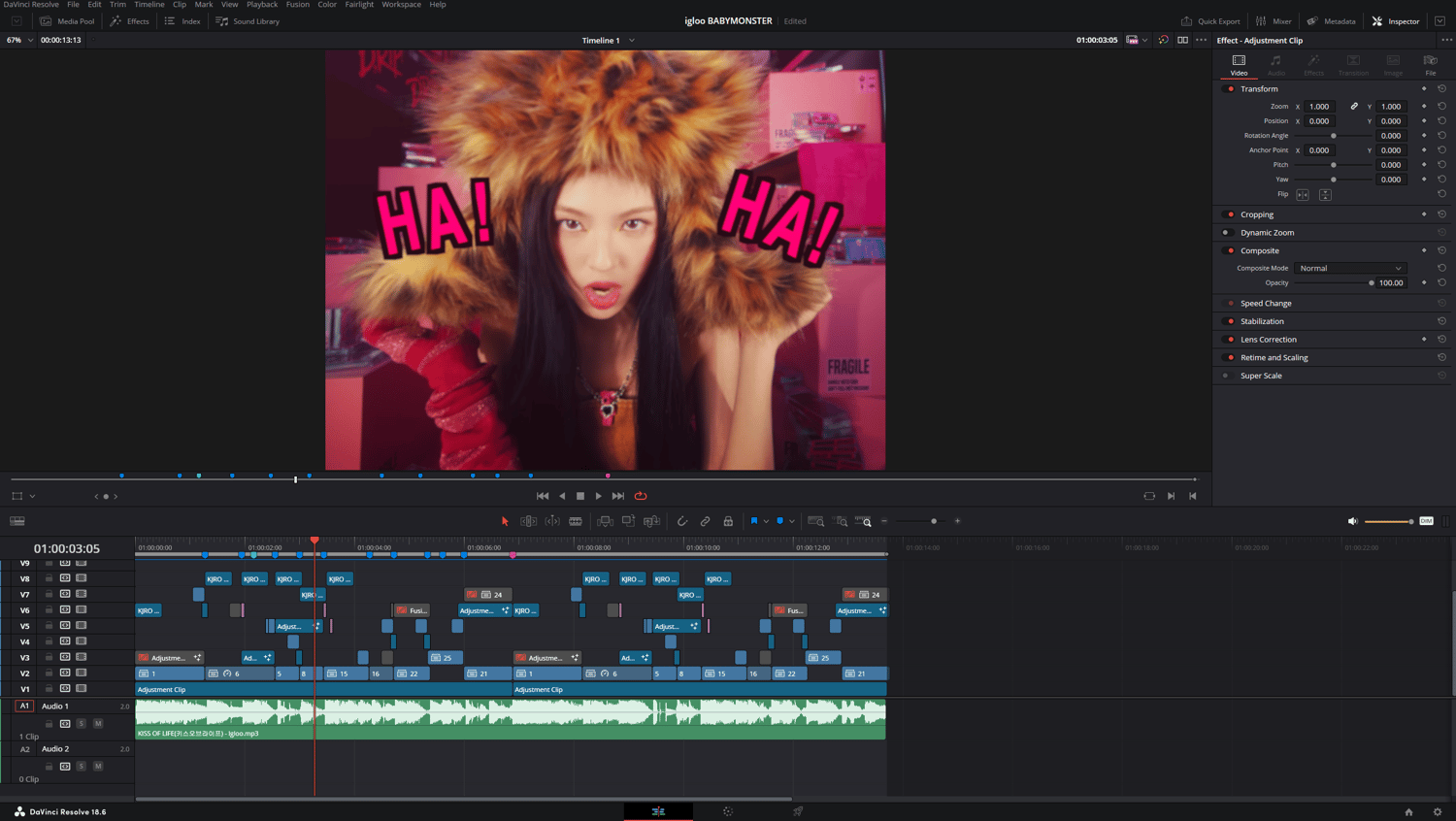Toggle the loop playback button
The height and width of the screenshot is (821, 1456).
click(x=641, y=496)
